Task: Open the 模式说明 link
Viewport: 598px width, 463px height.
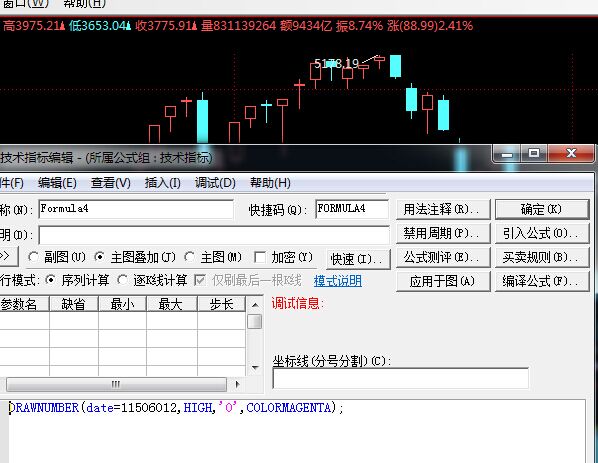Action: pos(338,281)
